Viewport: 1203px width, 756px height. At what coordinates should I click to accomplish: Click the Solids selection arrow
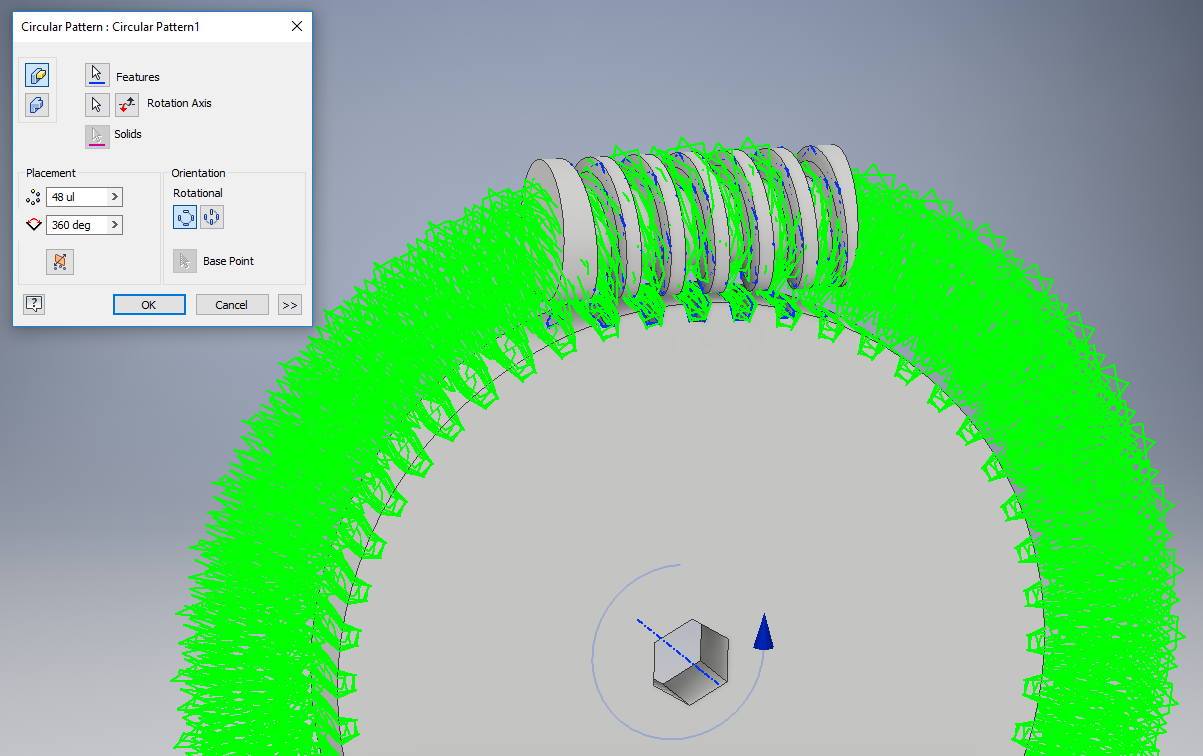[97, 136]
